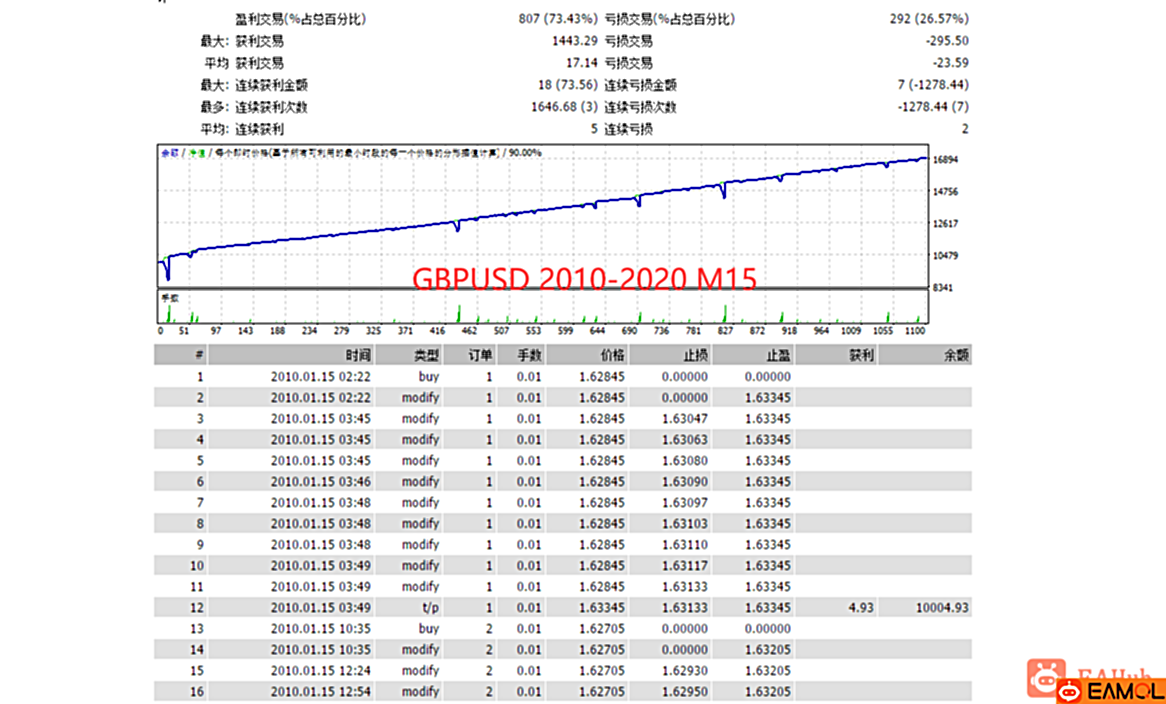Click the 16894 value on the chart axis
Image resolution: width=1166 pixels, height=704 pixels.
point(946,160)
